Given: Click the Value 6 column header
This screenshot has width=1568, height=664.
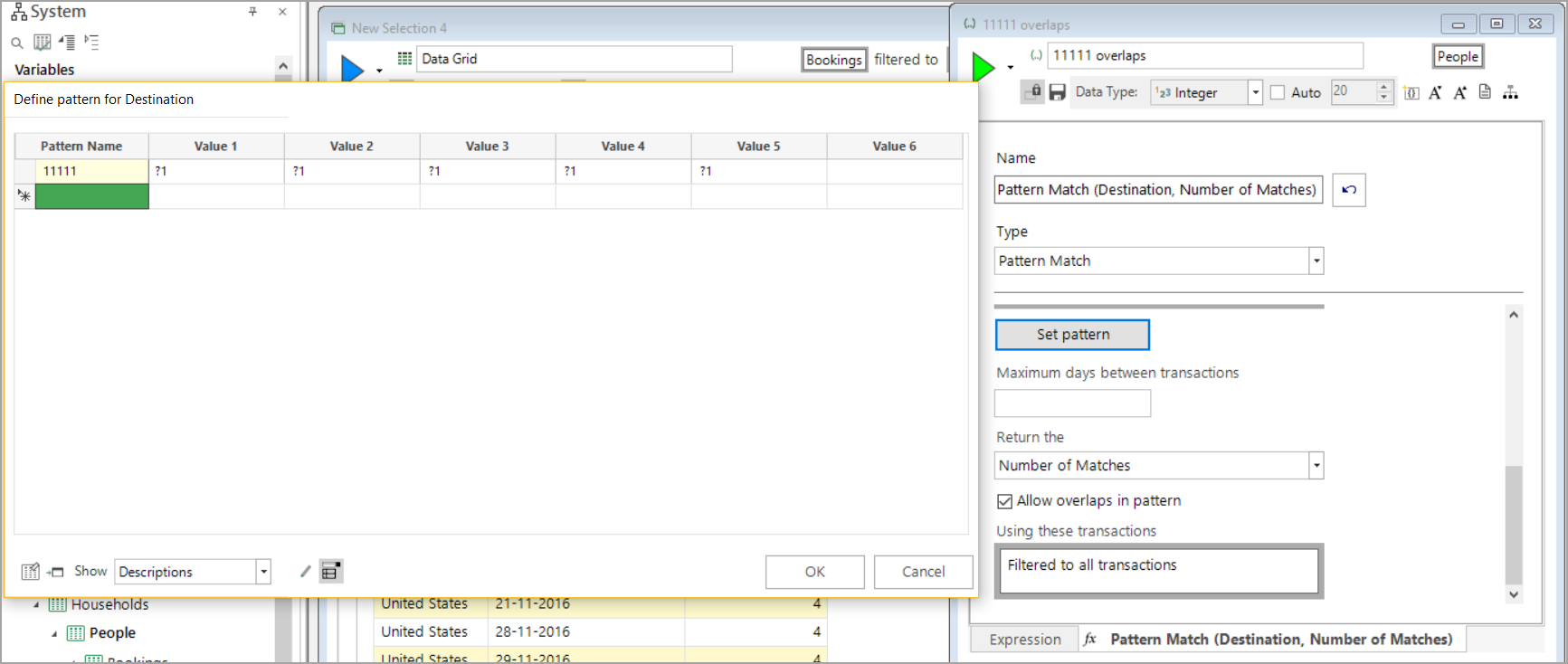Looking at the screenshot, I should (895, 146).
